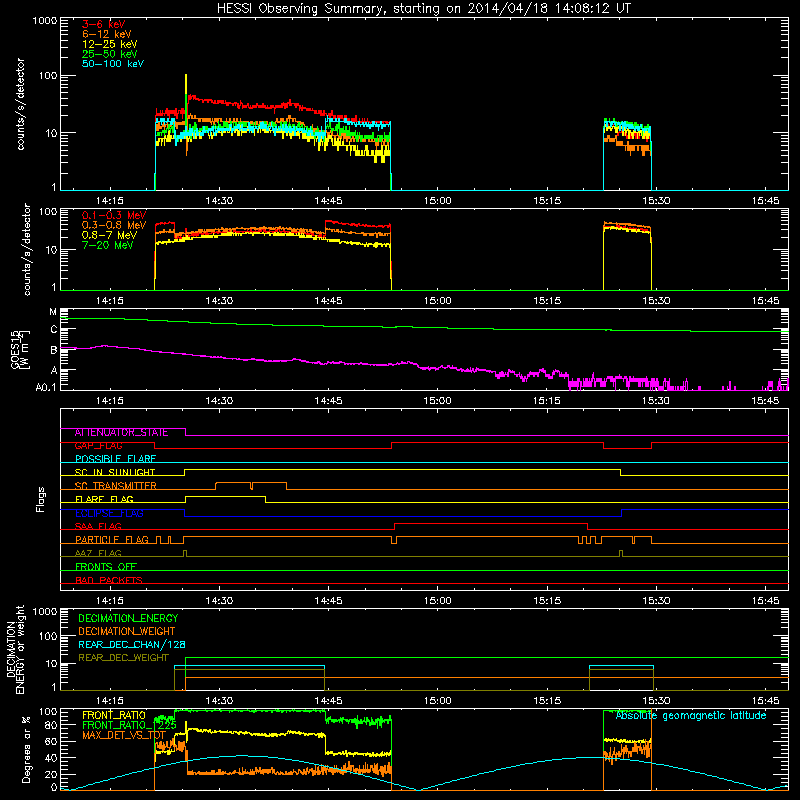Select the DECIMATION_ENERGY legend label

128,618
